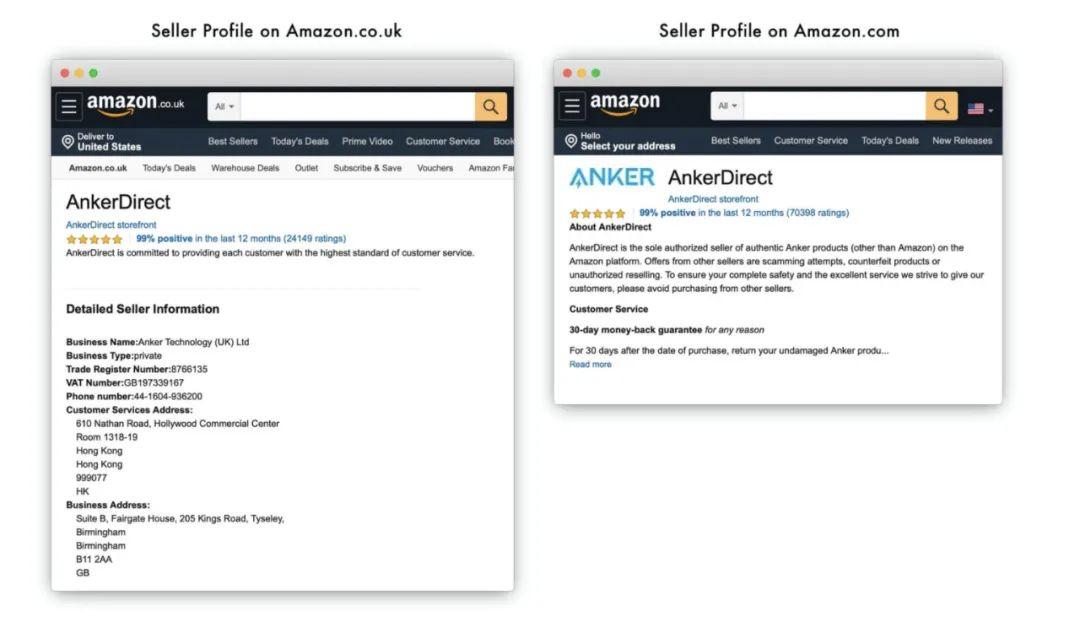The image size is (1080, 617).
Task: Click the location pin beside Deliver to United States
Action: tap(68, 142)
